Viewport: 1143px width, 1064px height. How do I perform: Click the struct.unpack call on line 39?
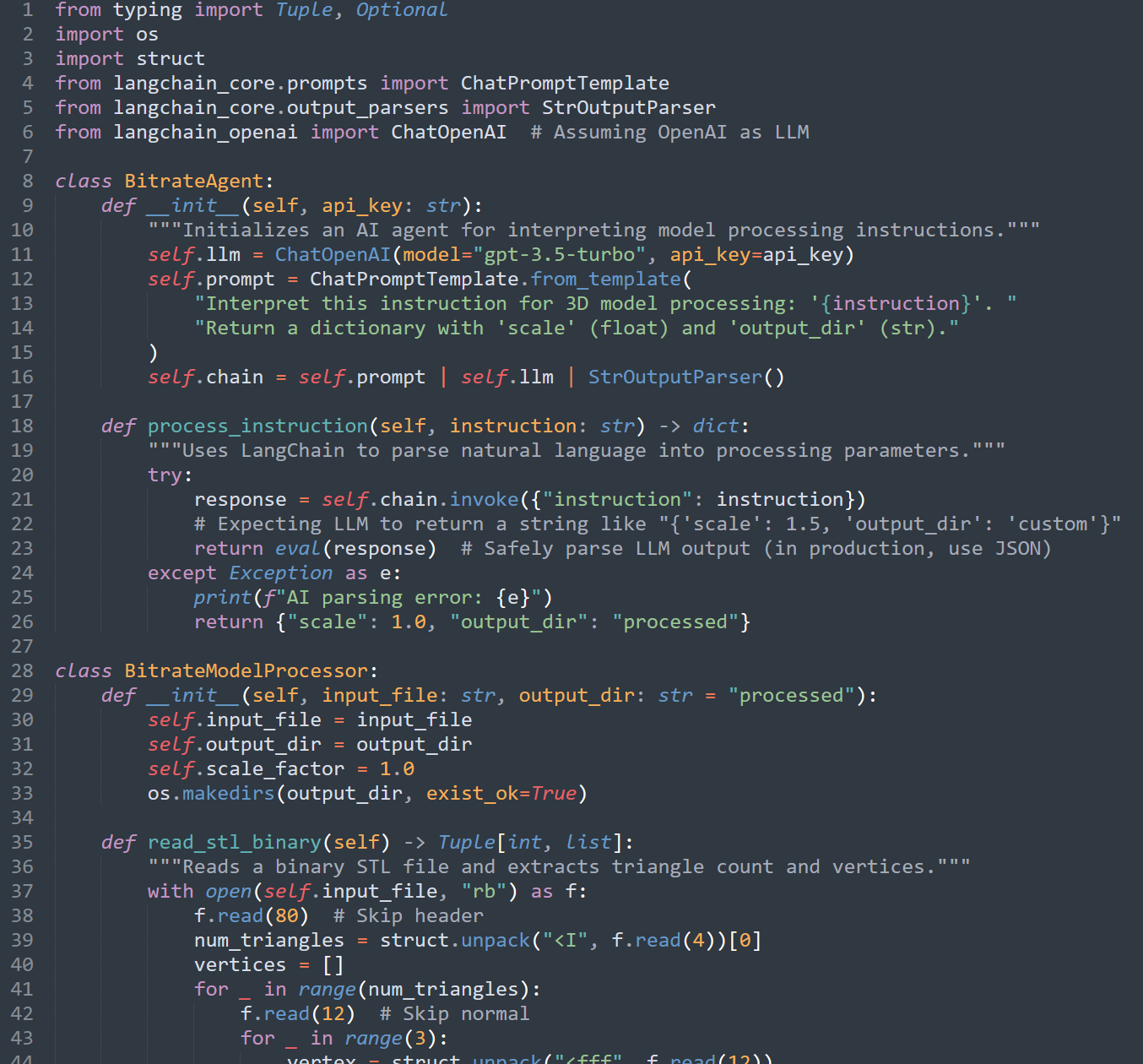455,940
